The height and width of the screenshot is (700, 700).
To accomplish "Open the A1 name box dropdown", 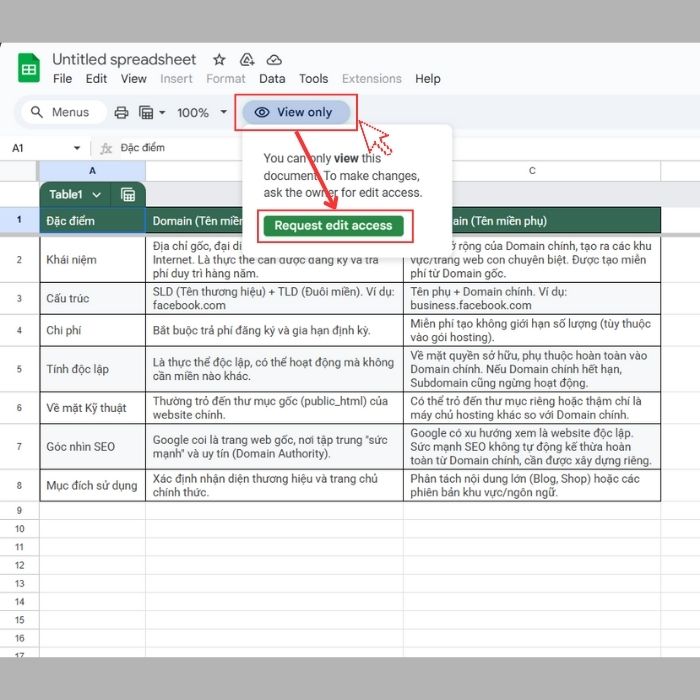I will pos(77,148).
